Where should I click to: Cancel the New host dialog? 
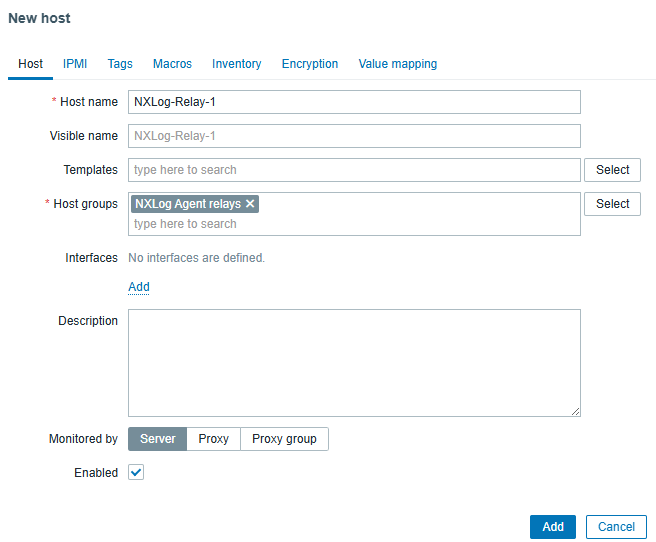(616, 527)
